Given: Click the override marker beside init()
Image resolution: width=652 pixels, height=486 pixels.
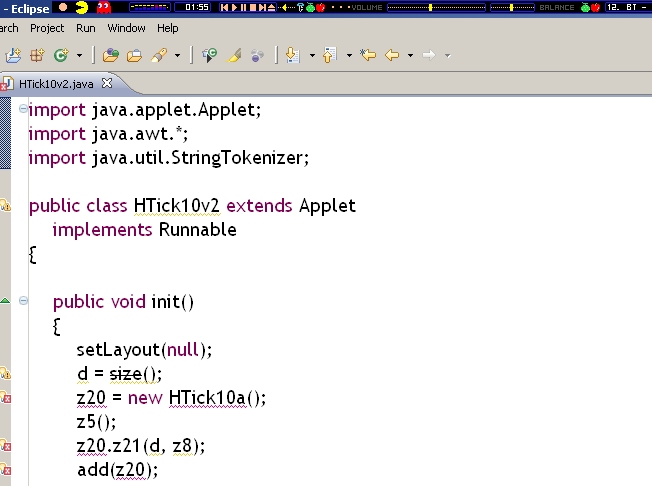Looking at the screenshot, I should [5, 301].
